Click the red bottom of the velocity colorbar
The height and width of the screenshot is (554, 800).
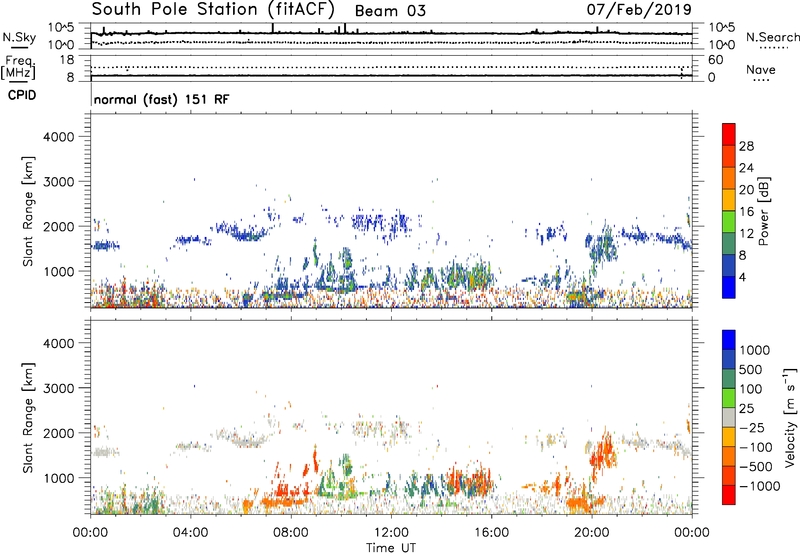coord(729,495)
